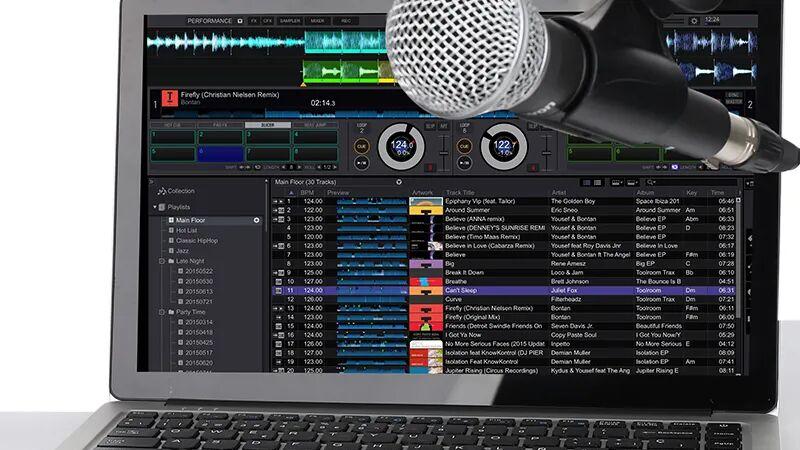This screenshot has width=800, height=450.
Task: Click the artwork list view icon
Action: tap(586, 182)
